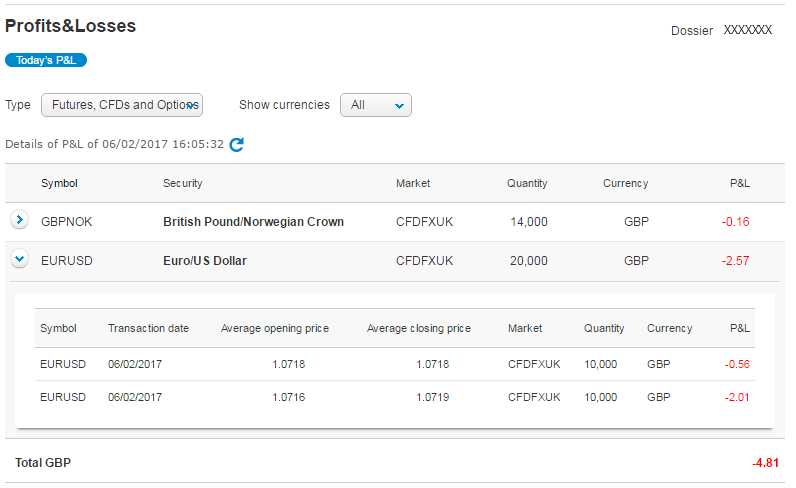Click the main table Quantity header

click(527, 183)
